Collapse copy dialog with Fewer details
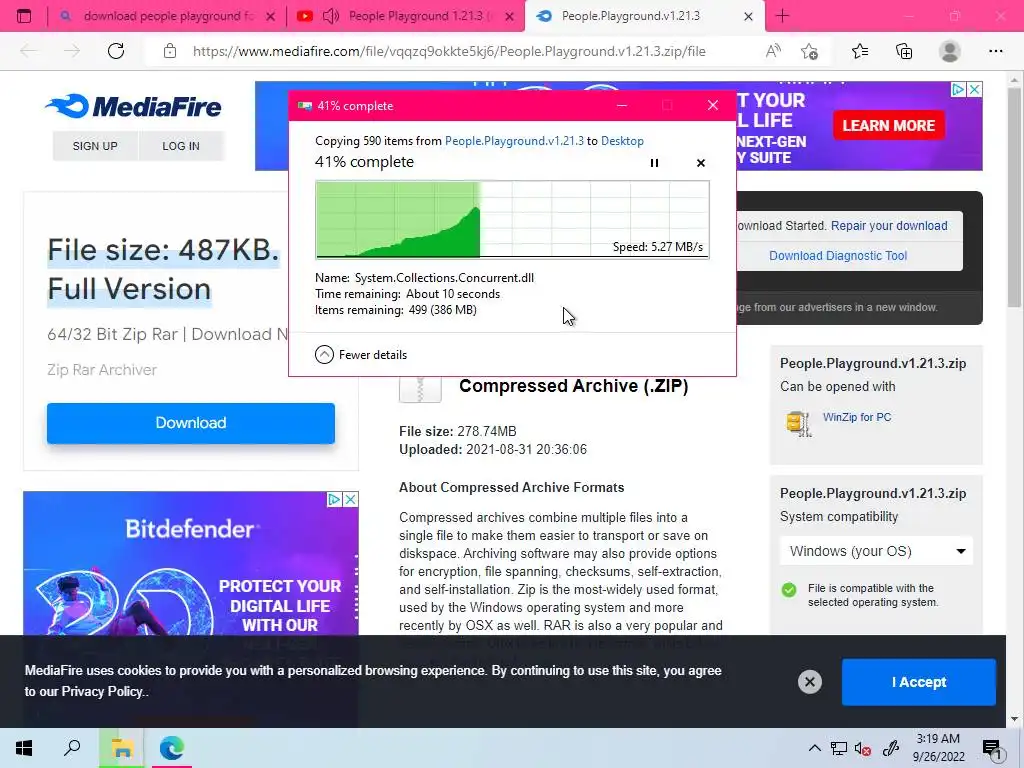Image resolution: width=1024 pixels, height=768 pixels. [x=360, y=355]
